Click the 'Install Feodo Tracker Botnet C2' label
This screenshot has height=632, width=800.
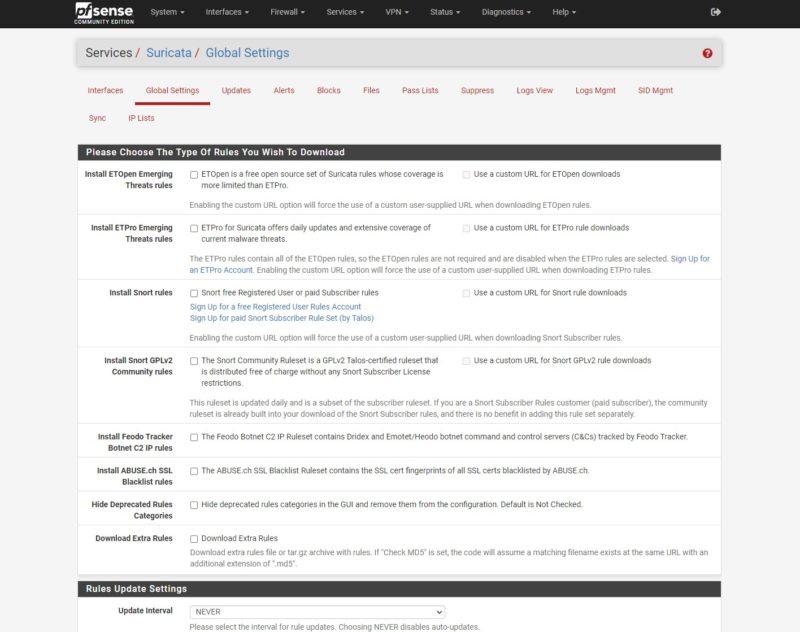135,442
